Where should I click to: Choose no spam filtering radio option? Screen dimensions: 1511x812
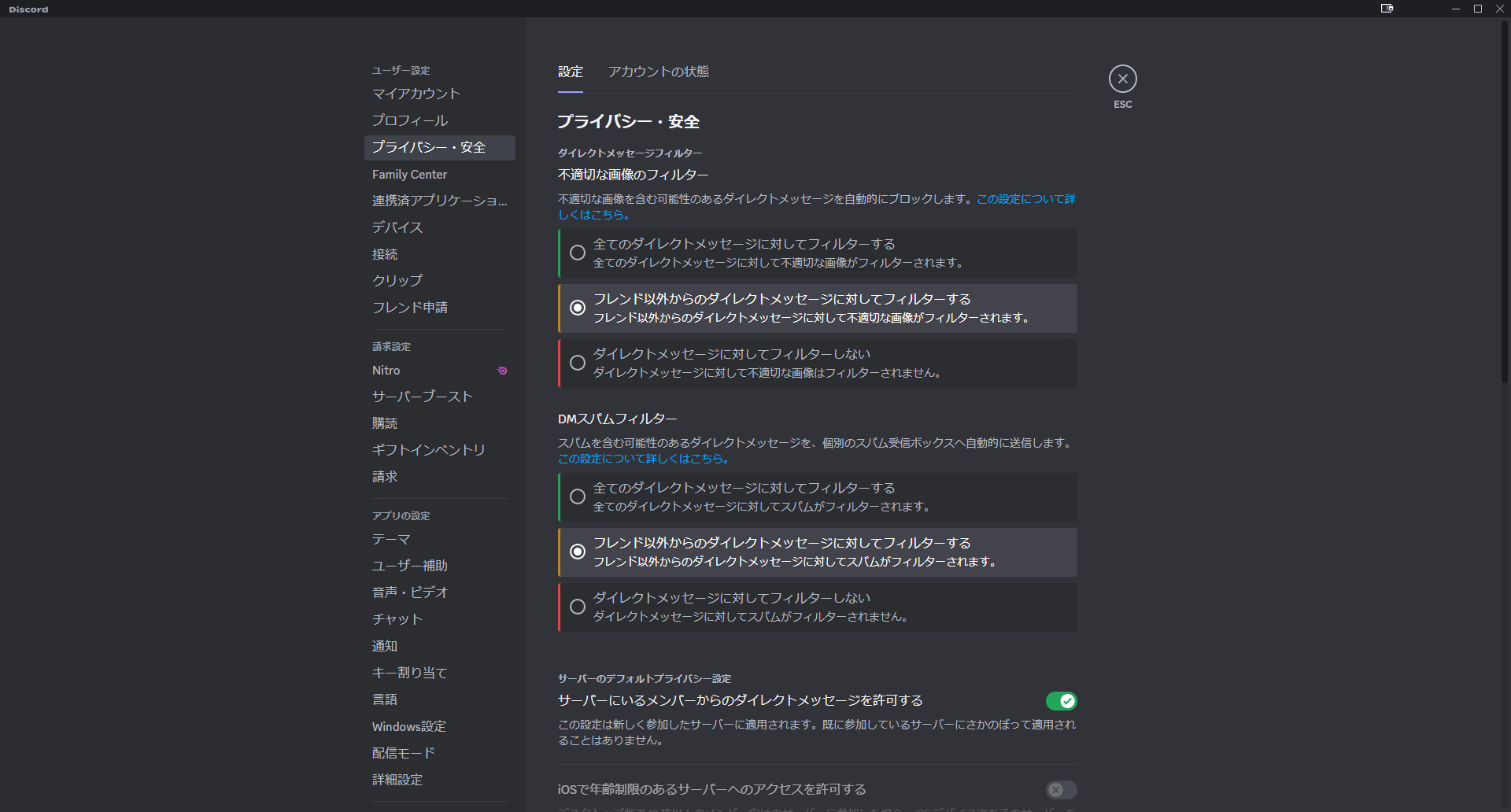click(578, 607)
